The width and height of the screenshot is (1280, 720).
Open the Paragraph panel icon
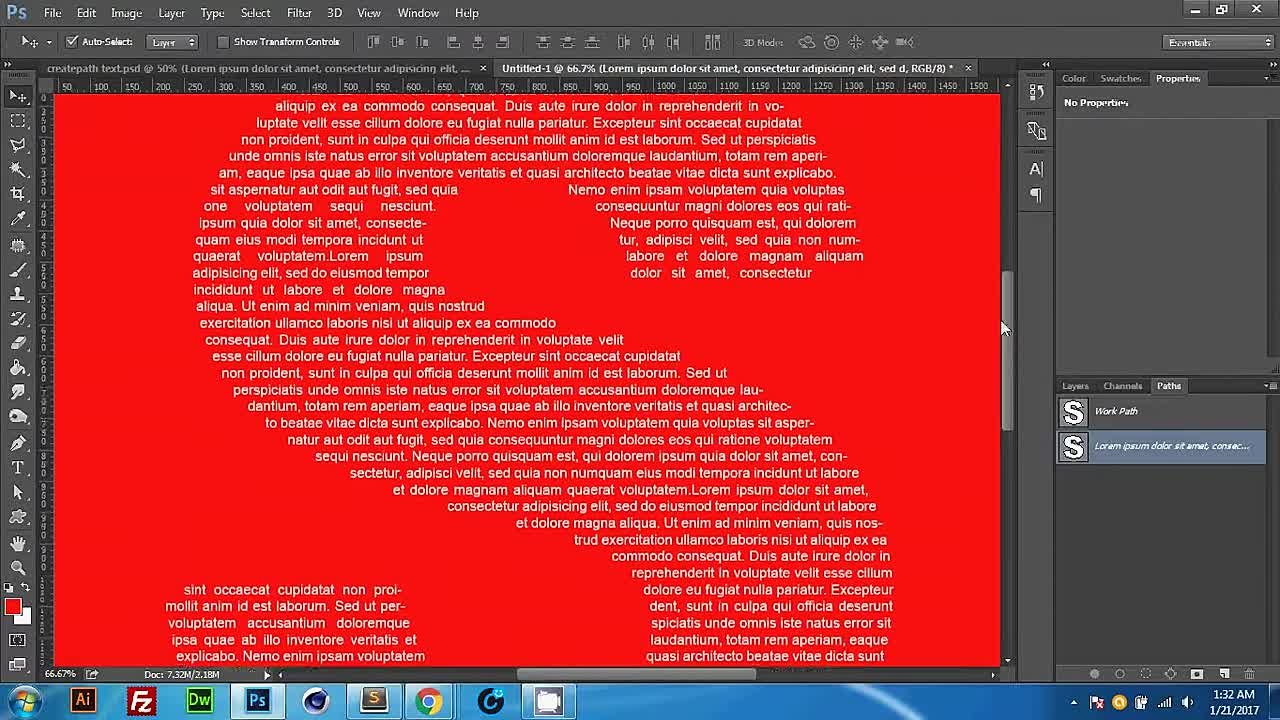tap(1036, 195)
